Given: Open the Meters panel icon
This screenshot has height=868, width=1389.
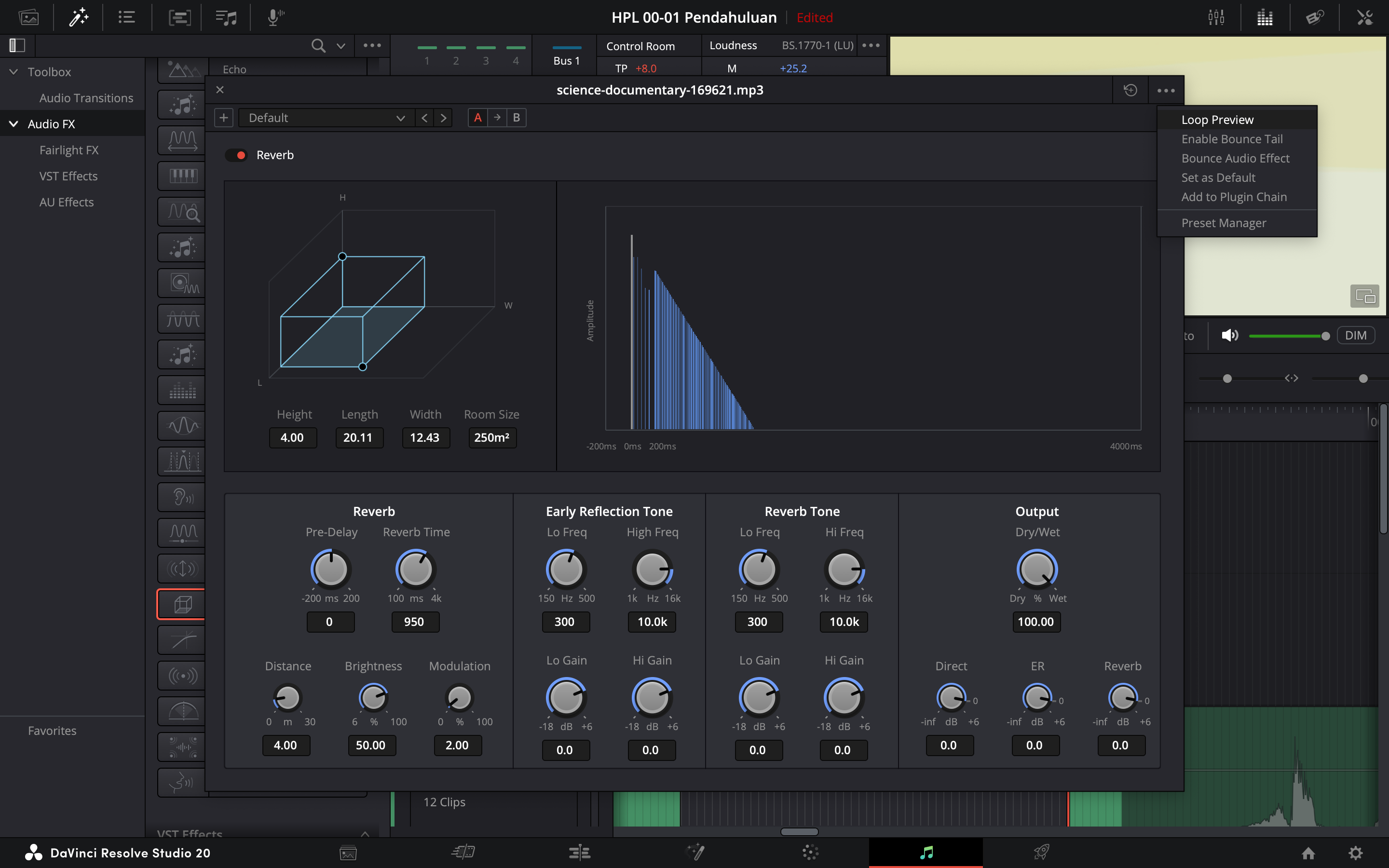Looking at the screenshot, I should 1265,17.
